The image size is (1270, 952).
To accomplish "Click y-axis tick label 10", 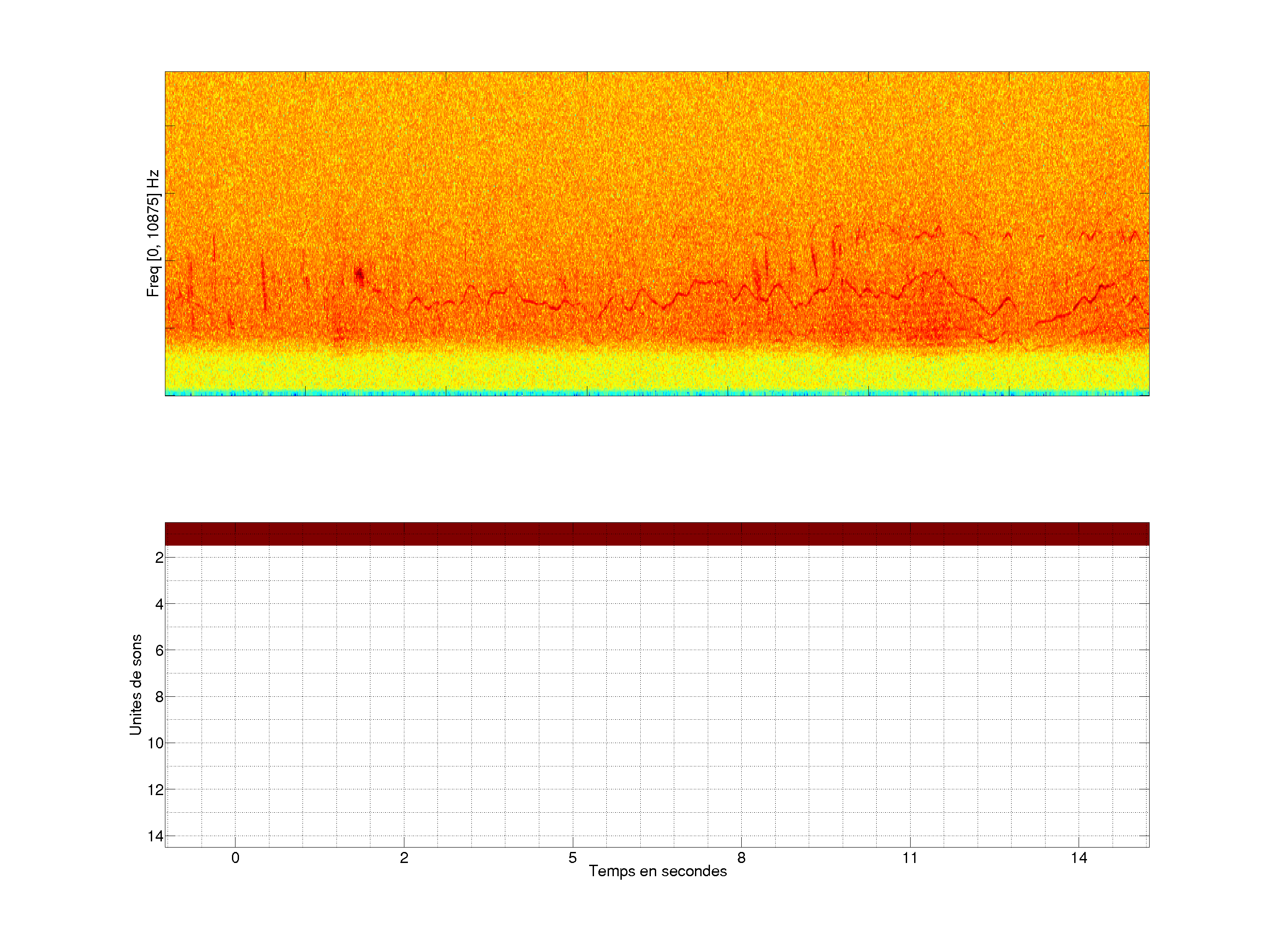I will (x=156, y=744).
